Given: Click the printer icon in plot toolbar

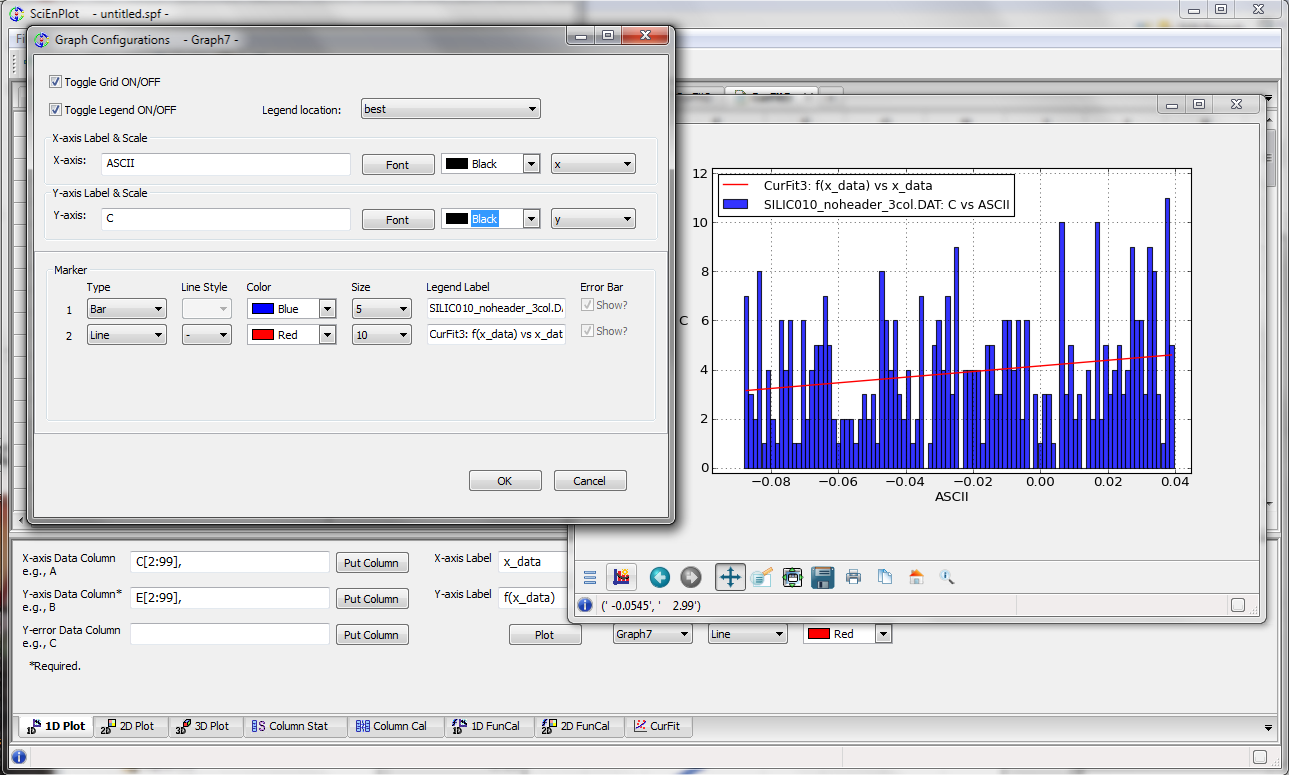Looking at the screenshot, I should [x=853, y=577].
